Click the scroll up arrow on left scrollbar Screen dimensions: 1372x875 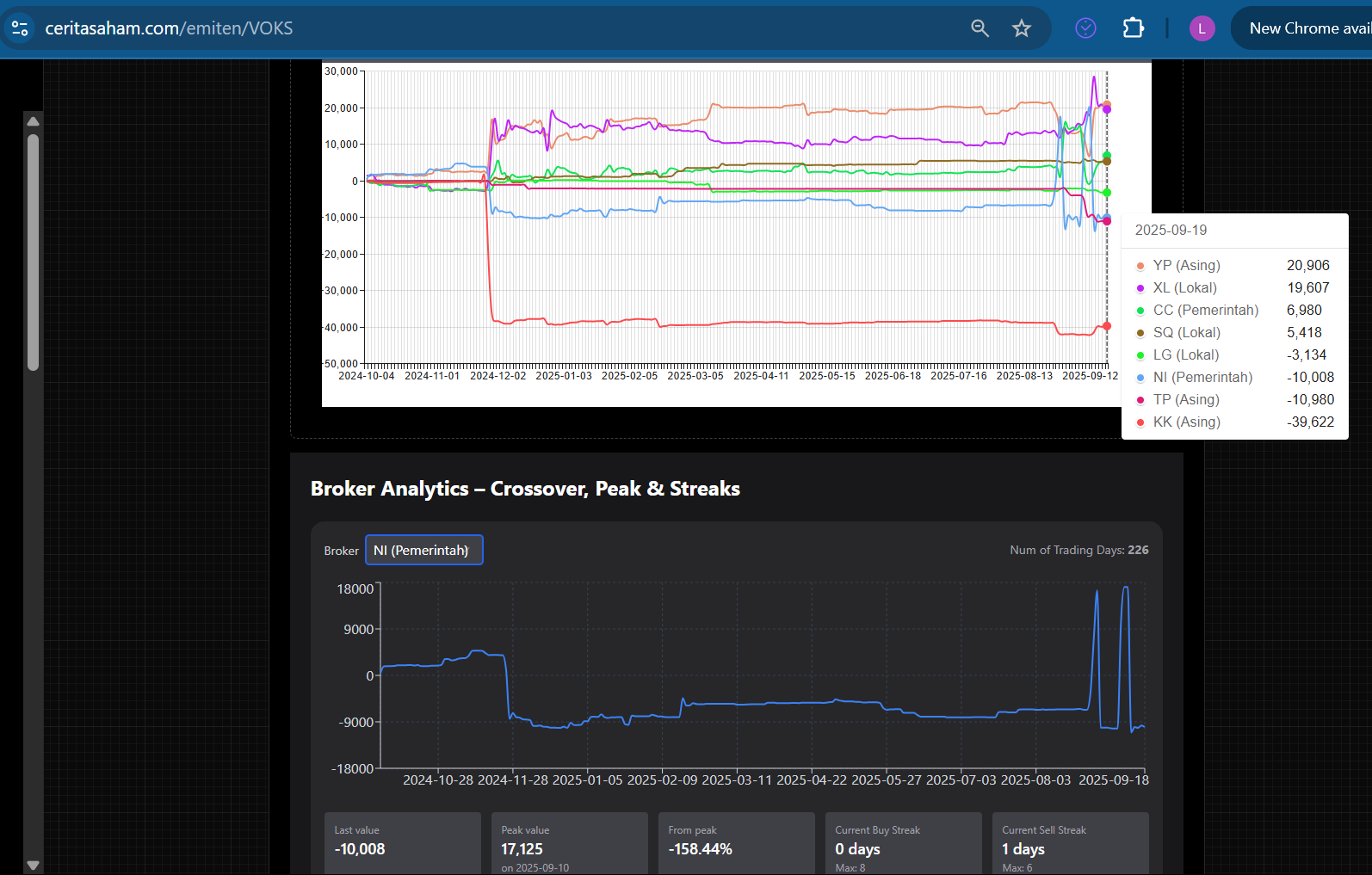coord(33,121)
